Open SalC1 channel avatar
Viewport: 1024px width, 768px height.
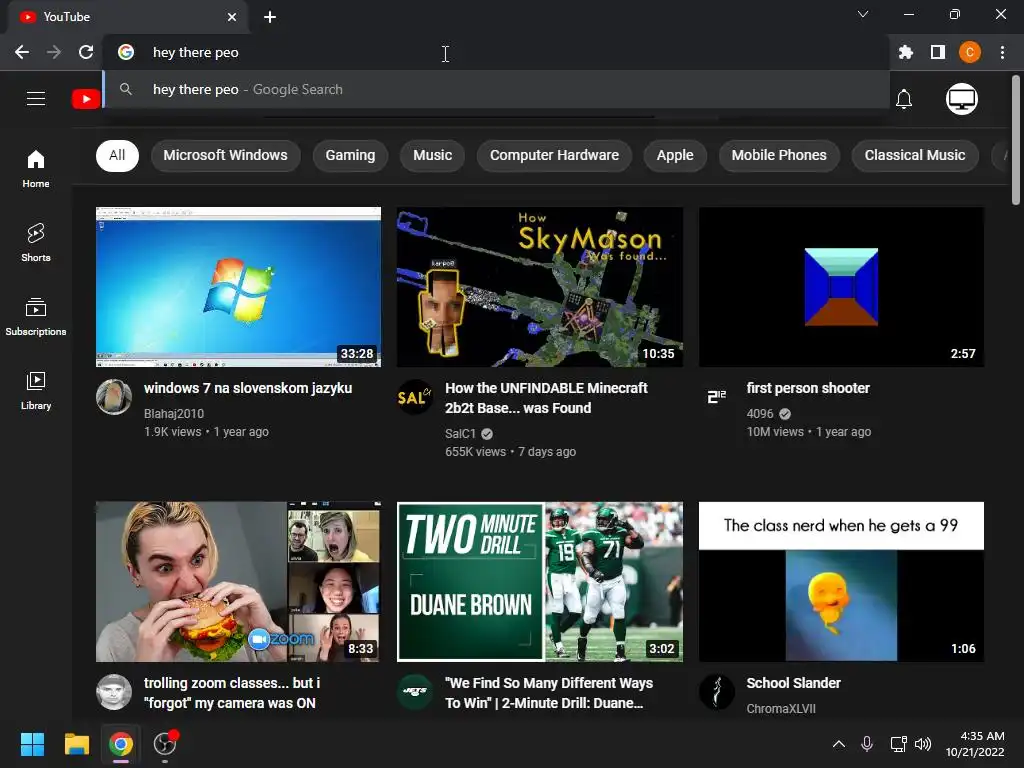pos(415,396)
